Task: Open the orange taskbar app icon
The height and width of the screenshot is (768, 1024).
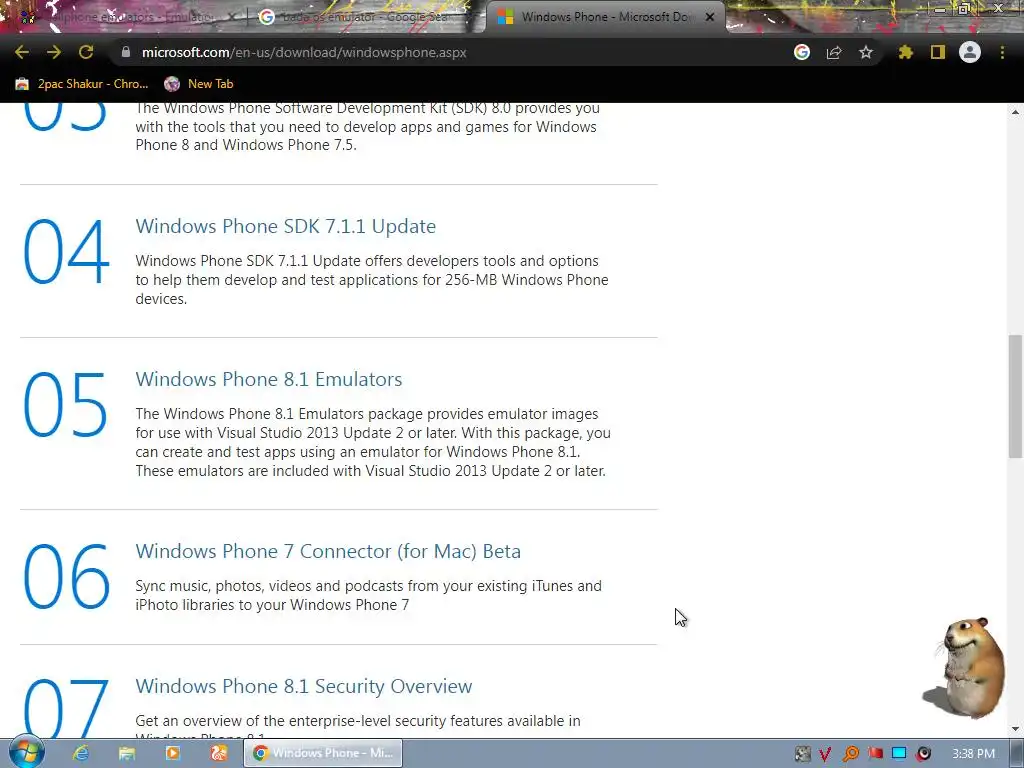Action: (219, 753)
